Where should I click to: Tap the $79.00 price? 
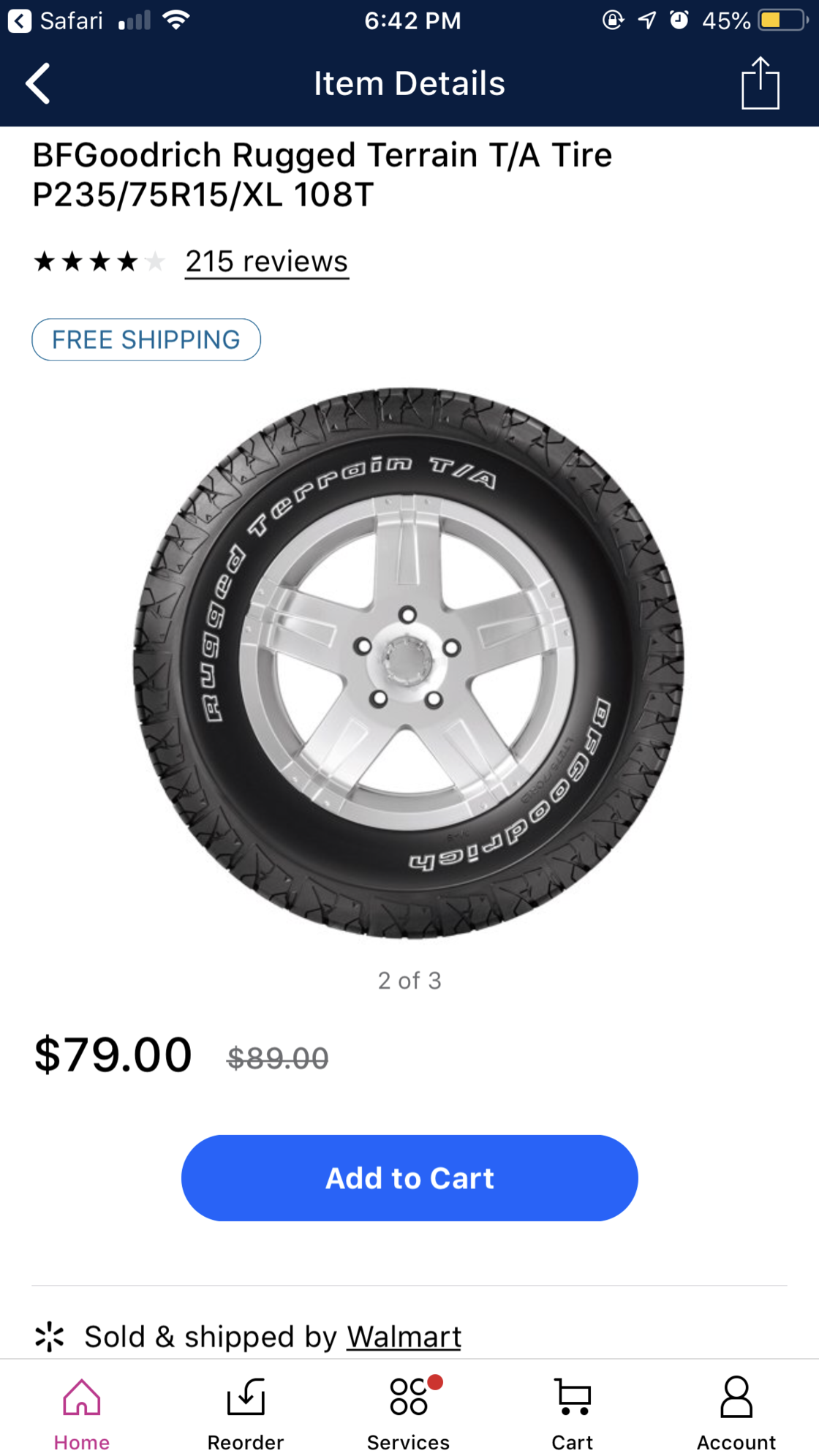pyautogui.click(x=113, y=1055)
